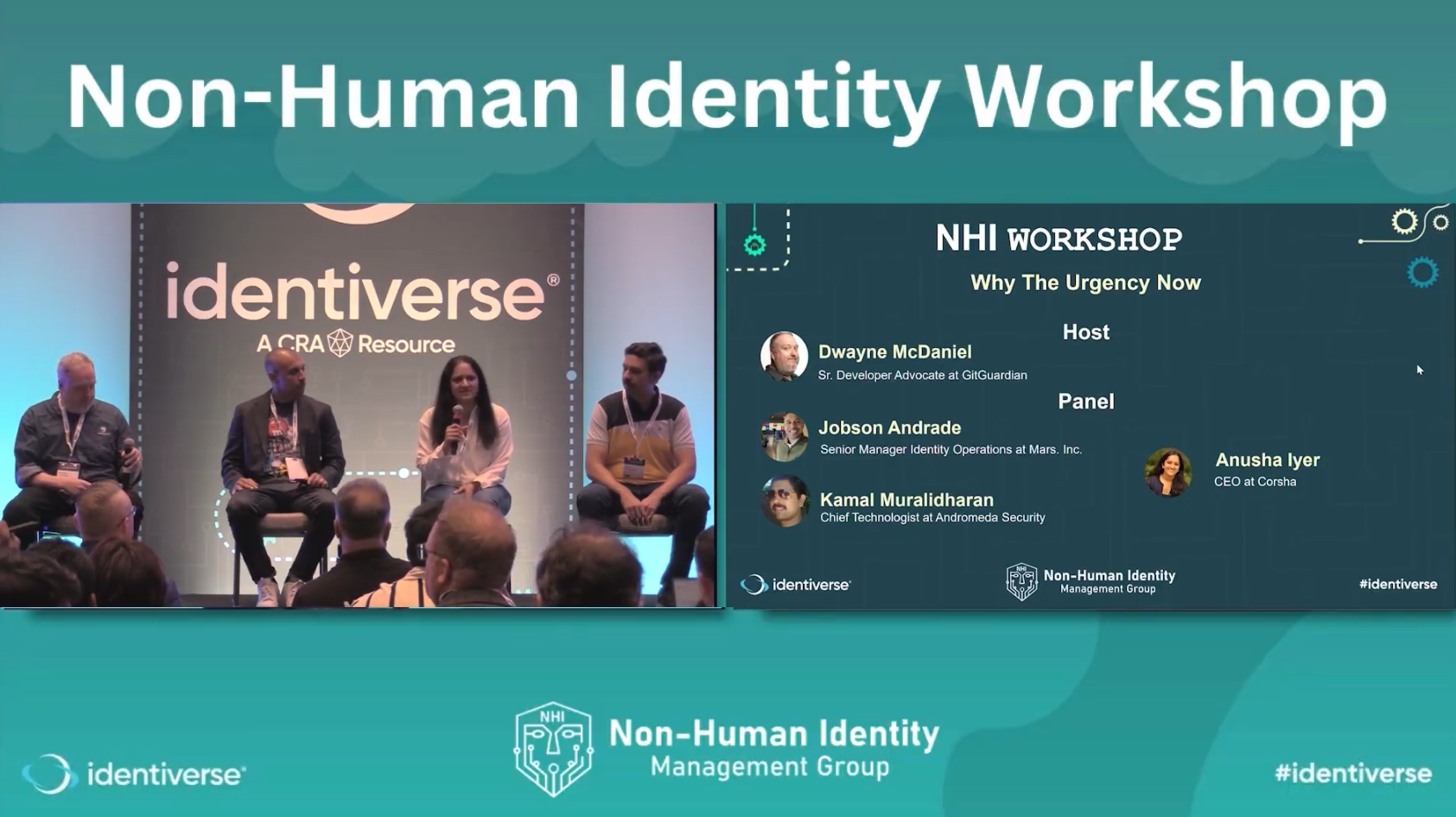1456x817 pixels.
Task: Click the "Why The Urgency Now" subtitle
Action: [1085, 283]
